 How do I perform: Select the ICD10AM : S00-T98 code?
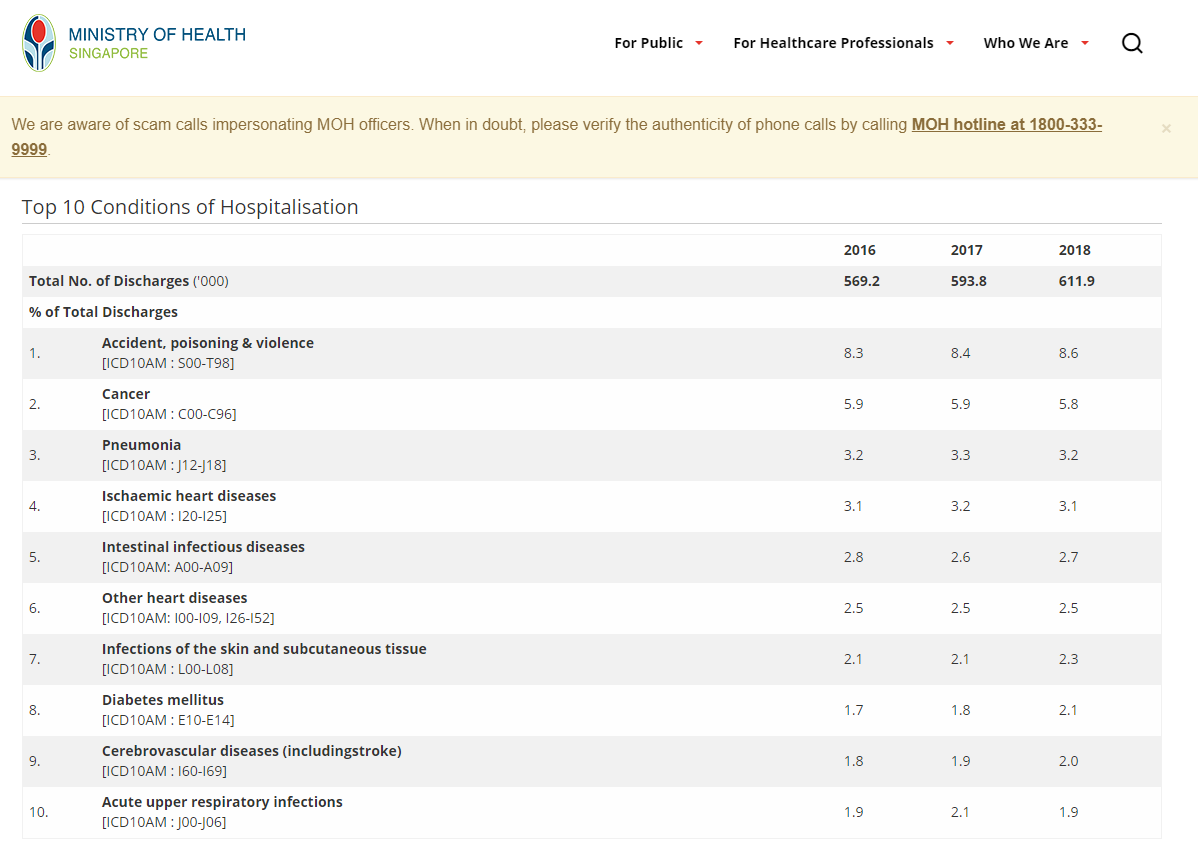(168, 363)
